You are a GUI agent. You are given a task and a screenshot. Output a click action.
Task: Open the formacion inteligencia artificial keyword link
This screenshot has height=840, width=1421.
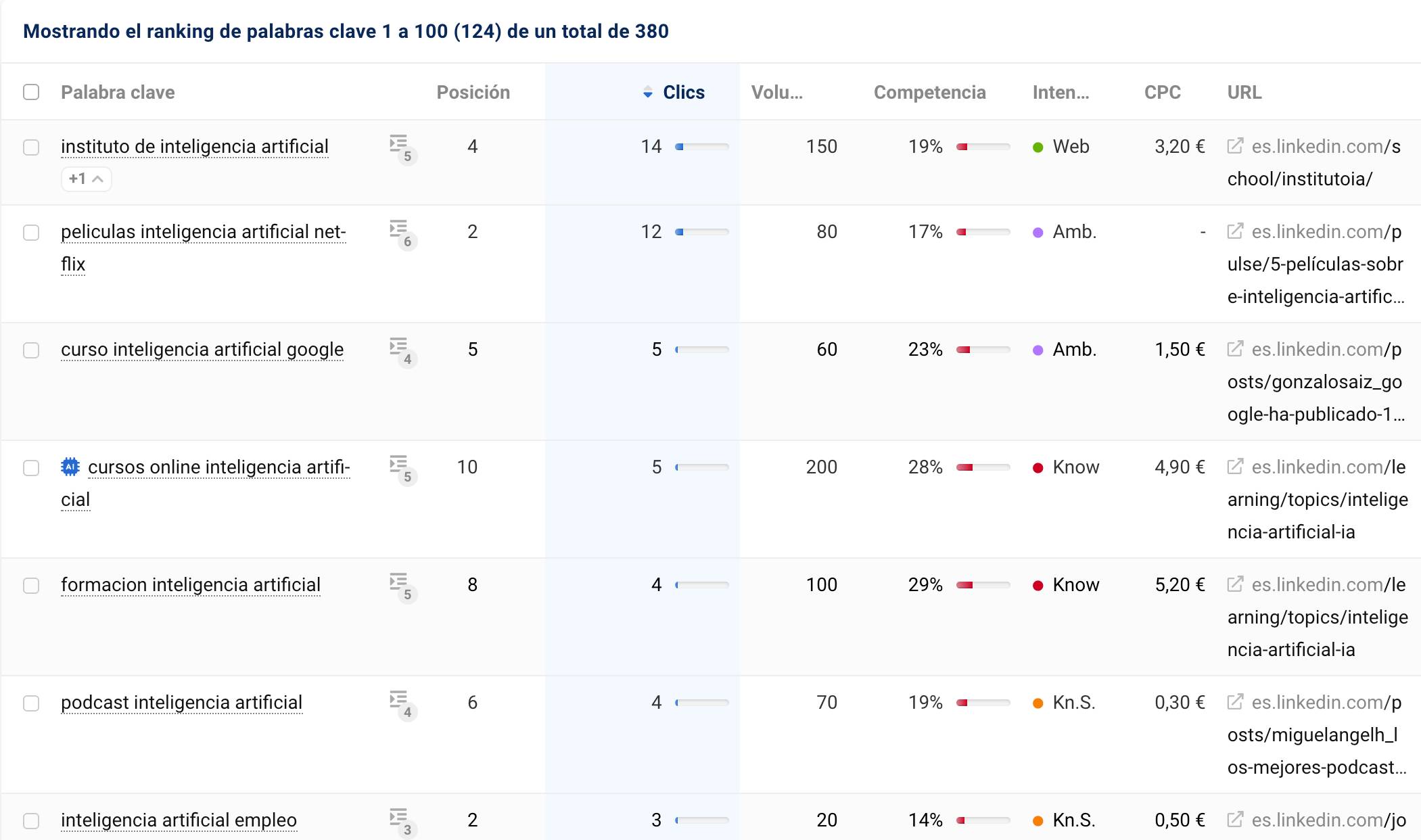tap(191, 585)
